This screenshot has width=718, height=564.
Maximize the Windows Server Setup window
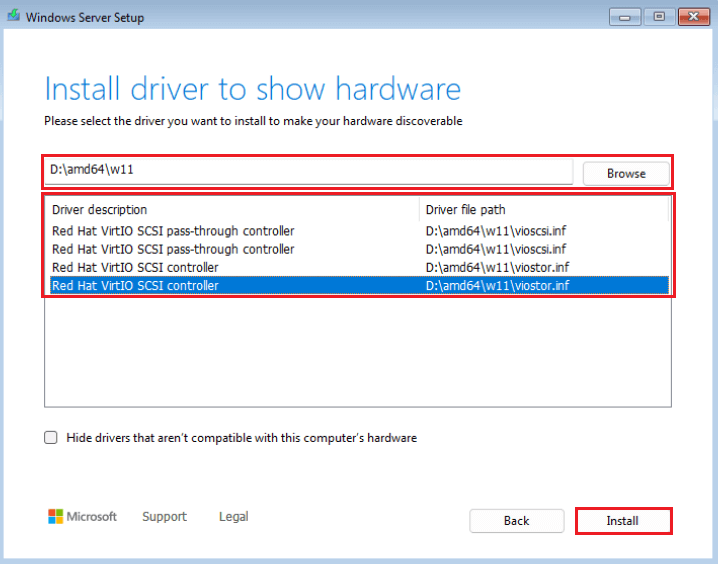click(659, 16)
